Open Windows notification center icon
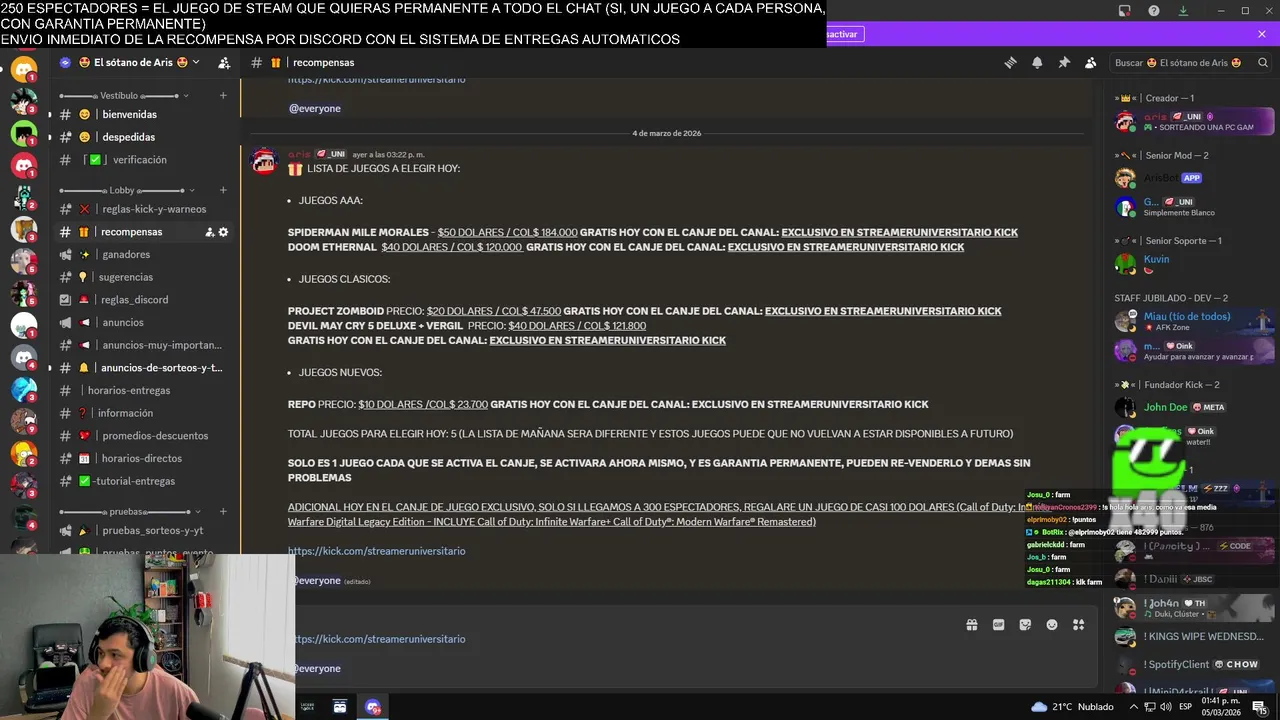Viewport: 1280px width, 720px height. (1259, 707)
